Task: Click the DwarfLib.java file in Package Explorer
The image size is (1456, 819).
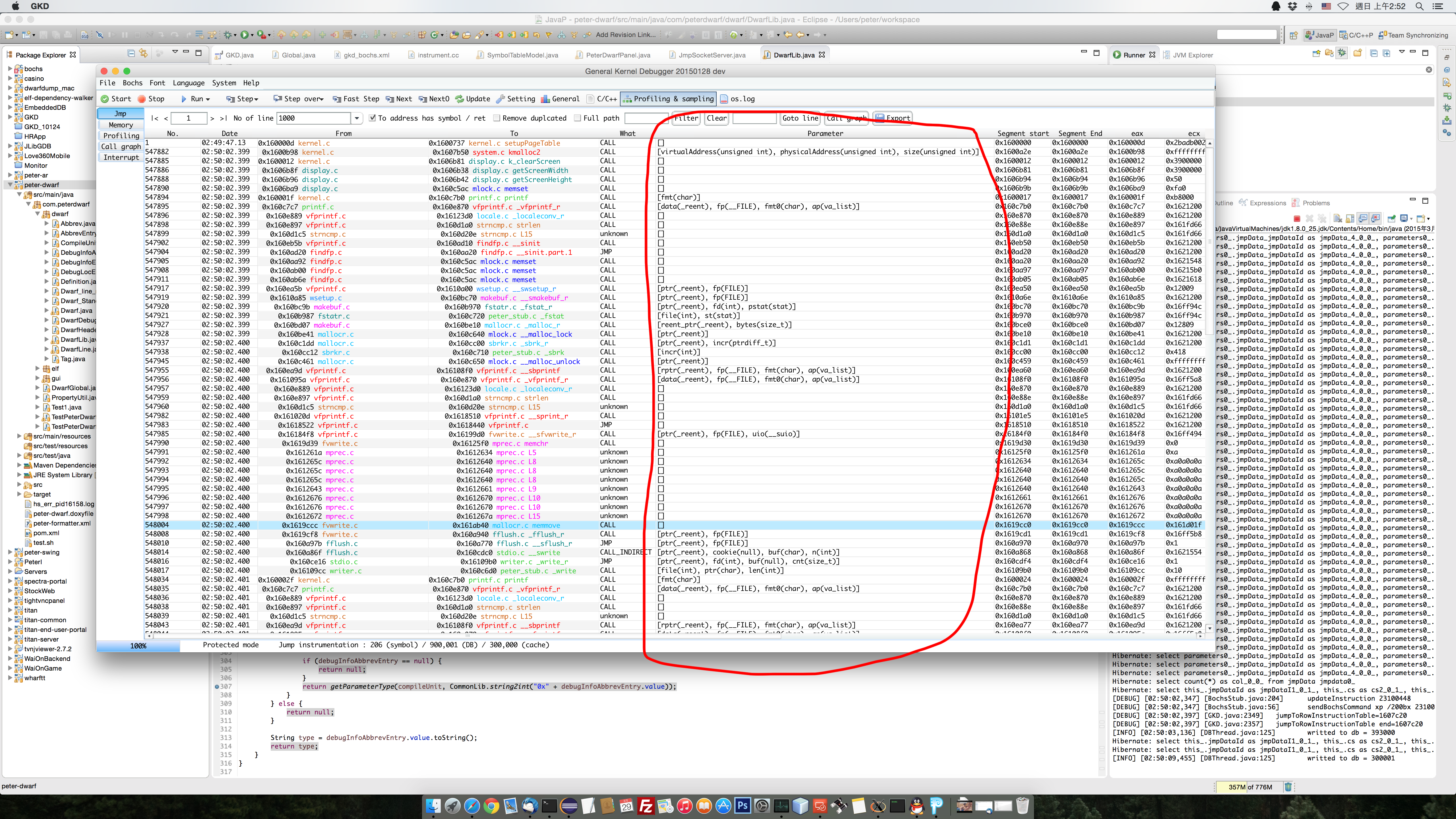Action: [73, 340]
